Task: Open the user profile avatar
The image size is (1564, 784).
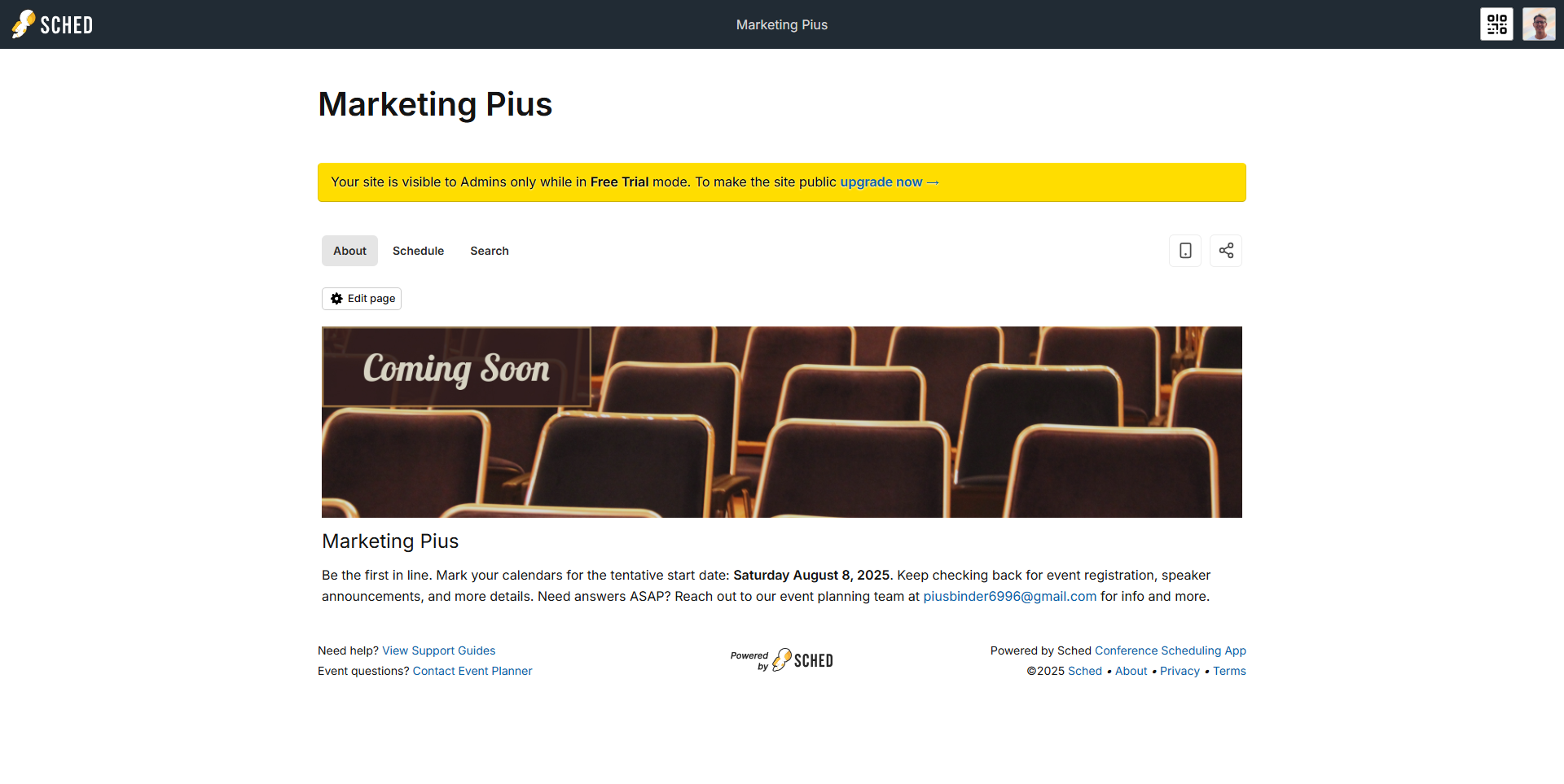Action: point(1539,24)
